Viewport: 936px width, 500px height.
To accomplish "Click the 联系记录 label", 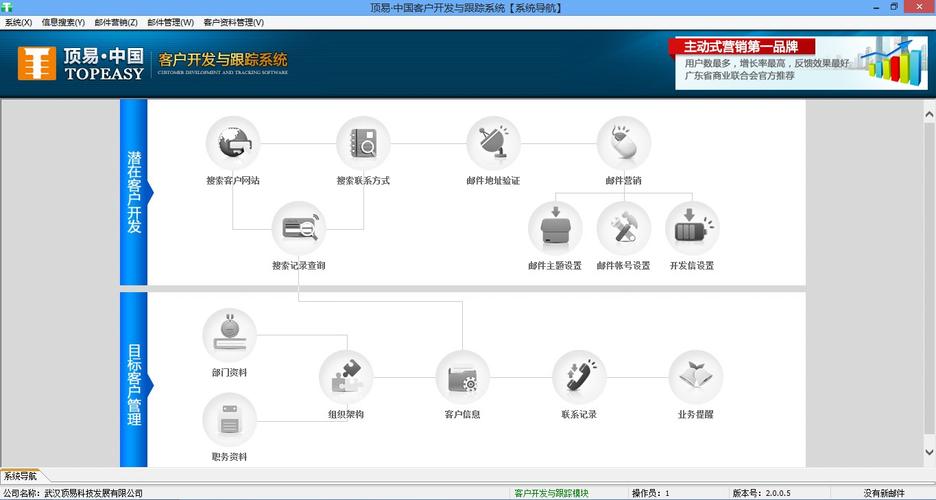I will [x=579, y=414].
